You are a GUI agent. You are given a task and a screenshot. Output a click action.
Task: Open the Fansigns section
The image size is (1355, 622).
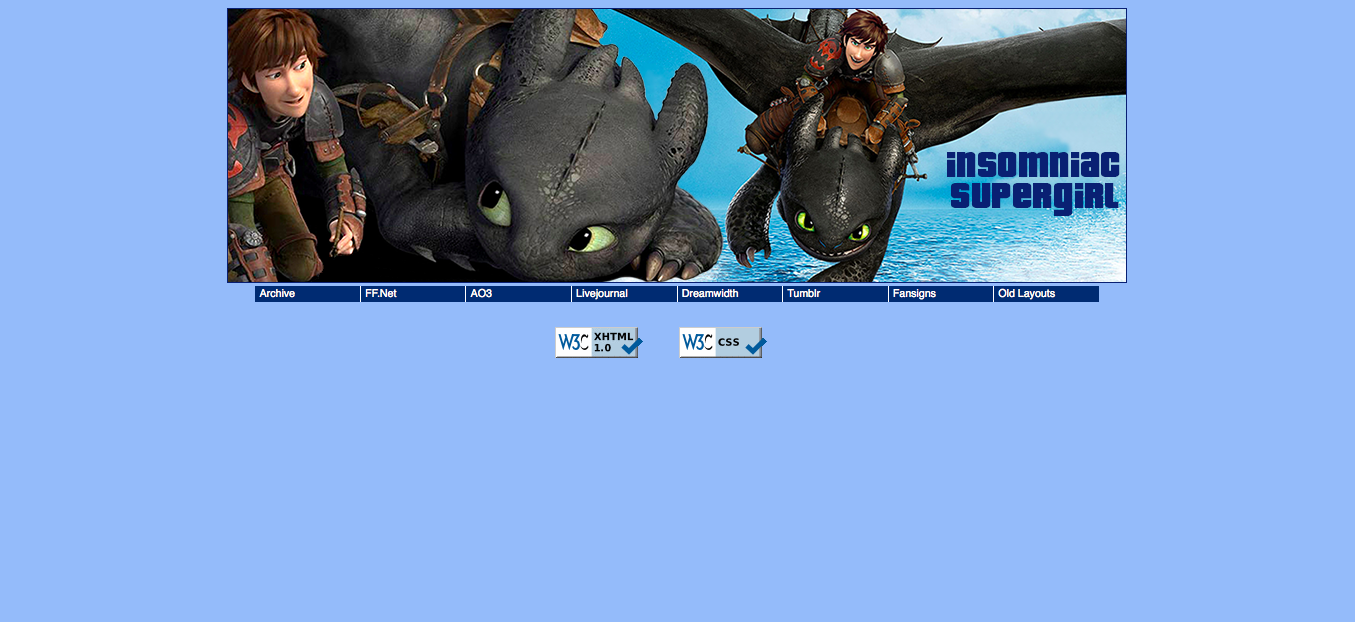coord(941,294)
